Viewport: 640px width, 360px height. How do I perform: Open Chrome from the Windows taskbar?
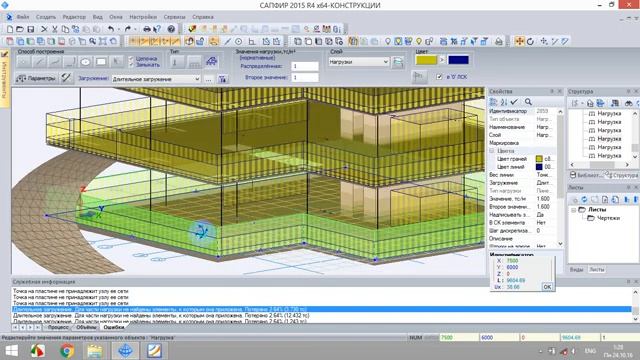tap(67, 351)
